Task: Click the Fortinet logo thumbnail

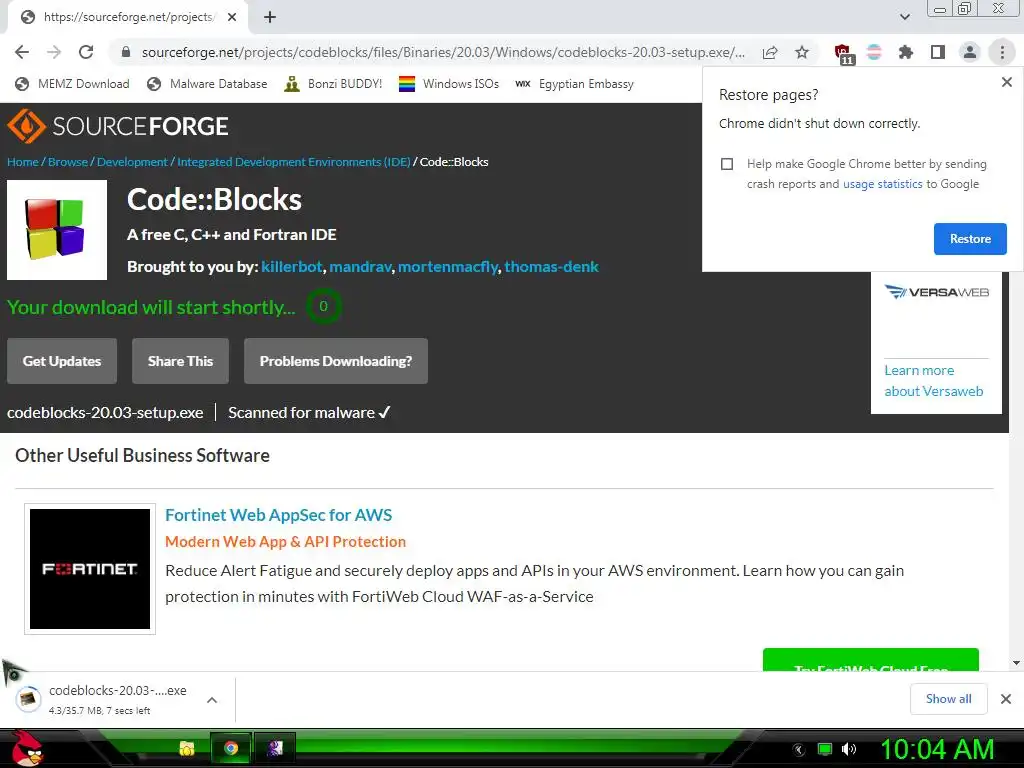Action: pos(90,569)
